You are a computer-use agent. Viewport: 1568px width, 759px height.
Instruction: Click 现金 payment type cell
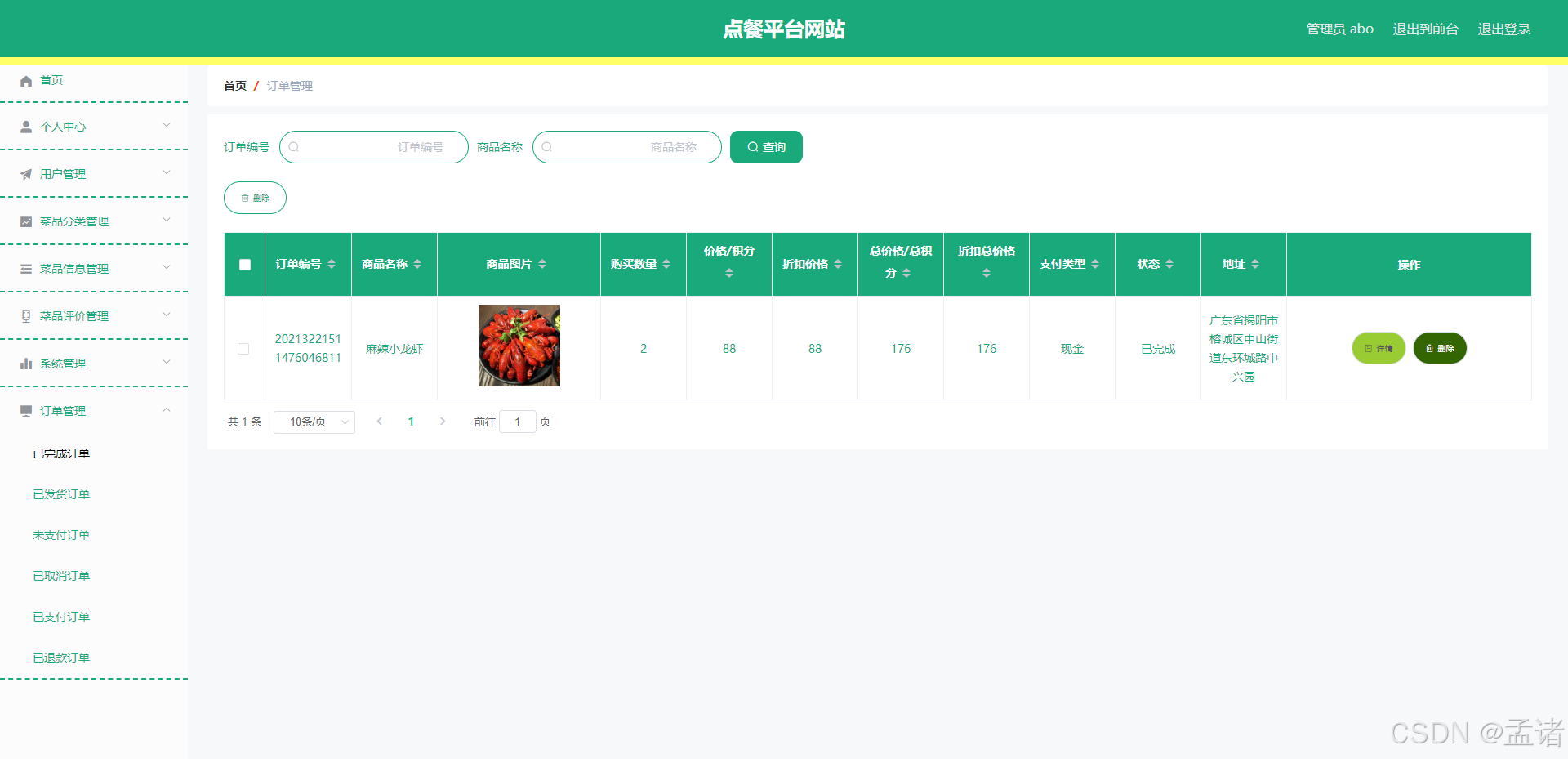click(1072, 349)
